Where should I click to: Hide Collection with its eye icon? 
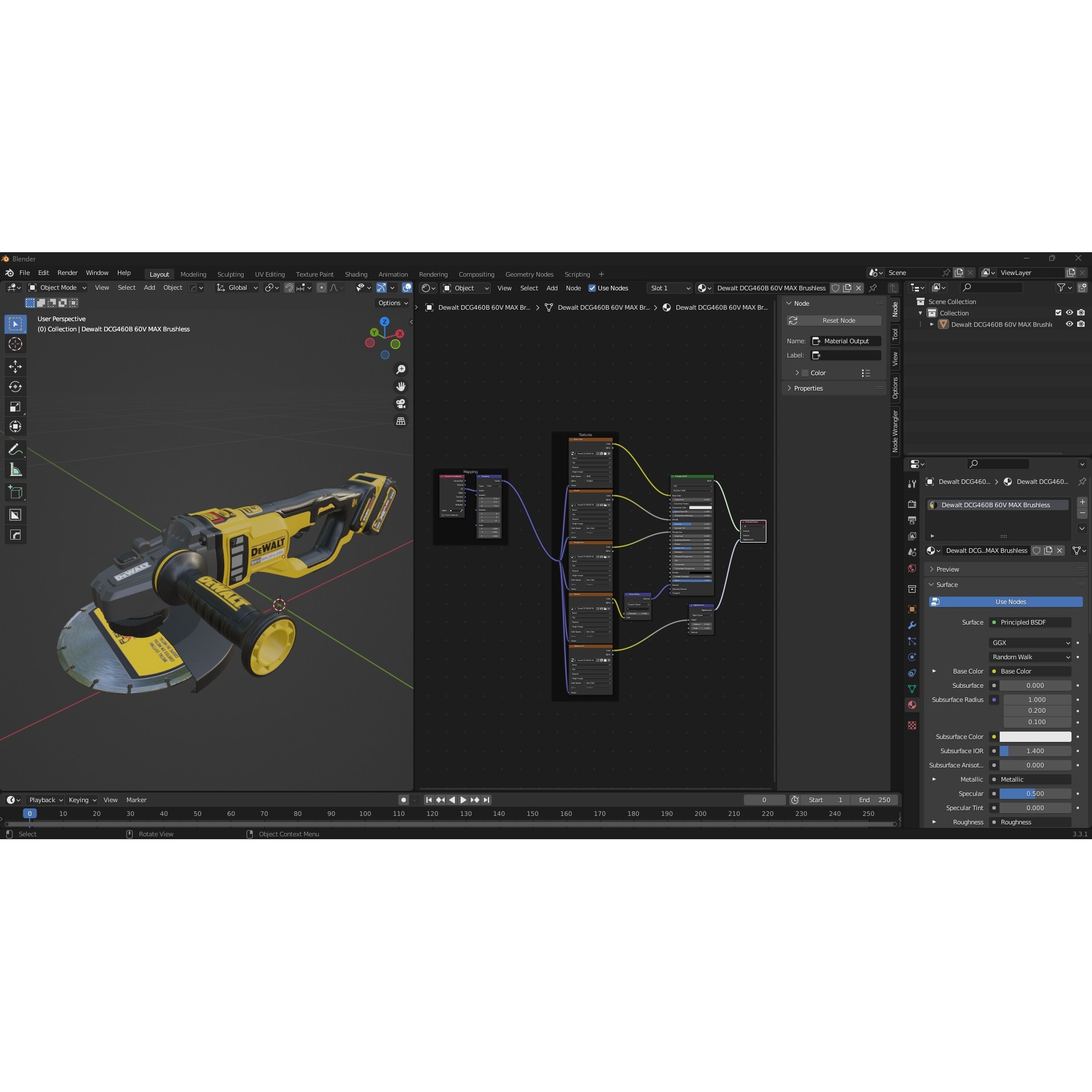pos(1069,313)
